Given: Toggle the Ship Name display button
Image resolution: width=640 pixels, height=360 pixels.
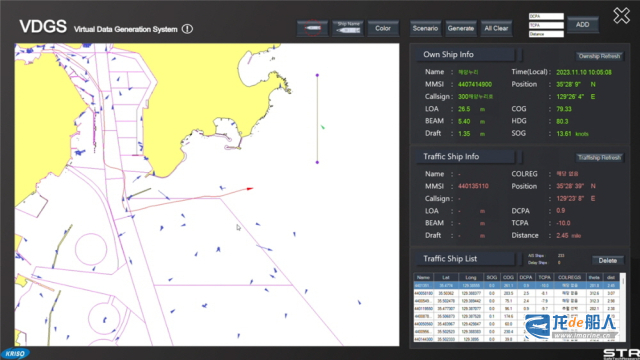Looking at the screenshot, I should coord(348,28).
